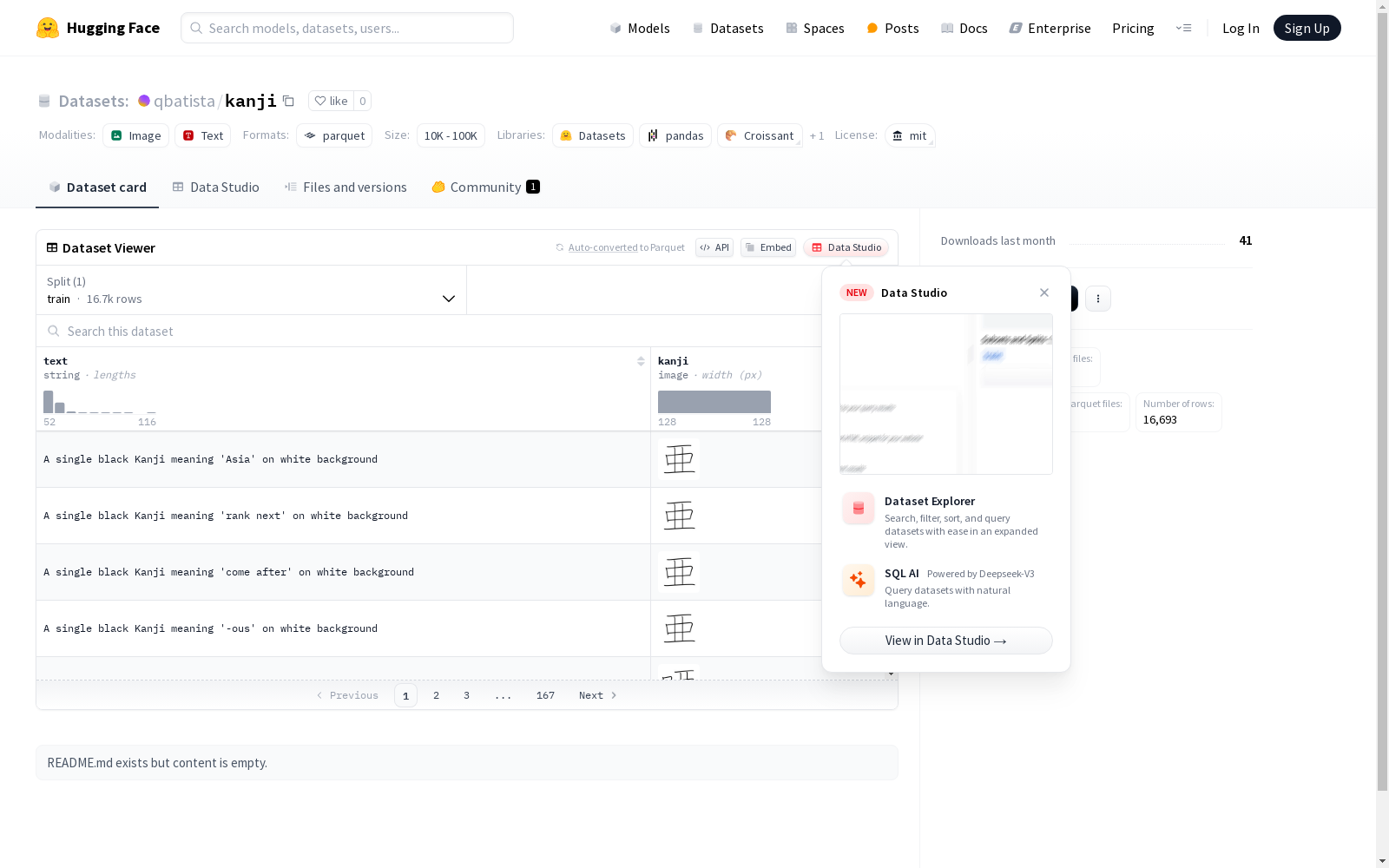The height and width of the screenshot is (868, 1389).
Task: Click text lengths histogram first bar
Action: 49,402
